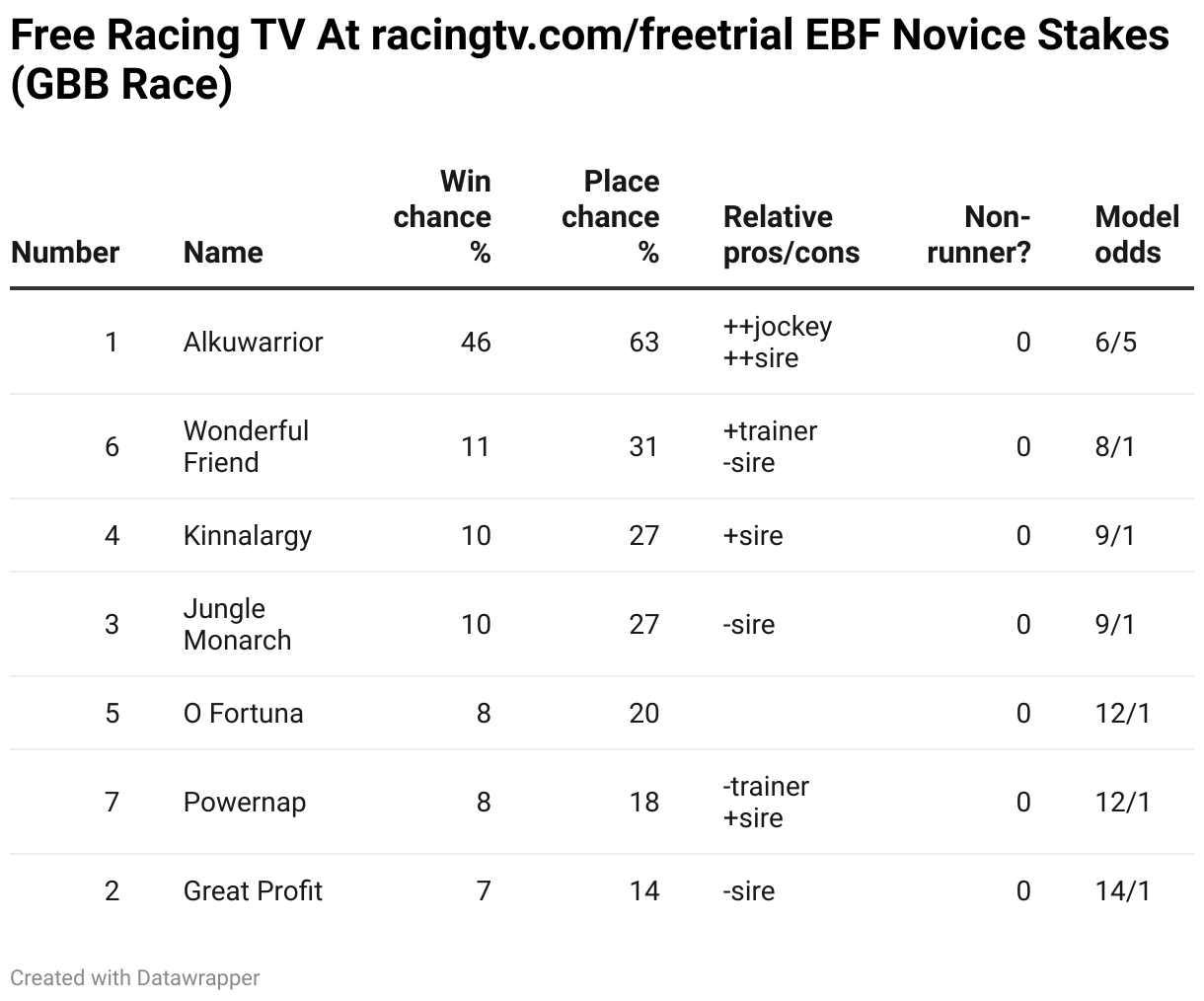Click the Jungle Monarch name cell
Image resolution: width=1204 pixels, height=1001 pixels.
pos(237,624)
